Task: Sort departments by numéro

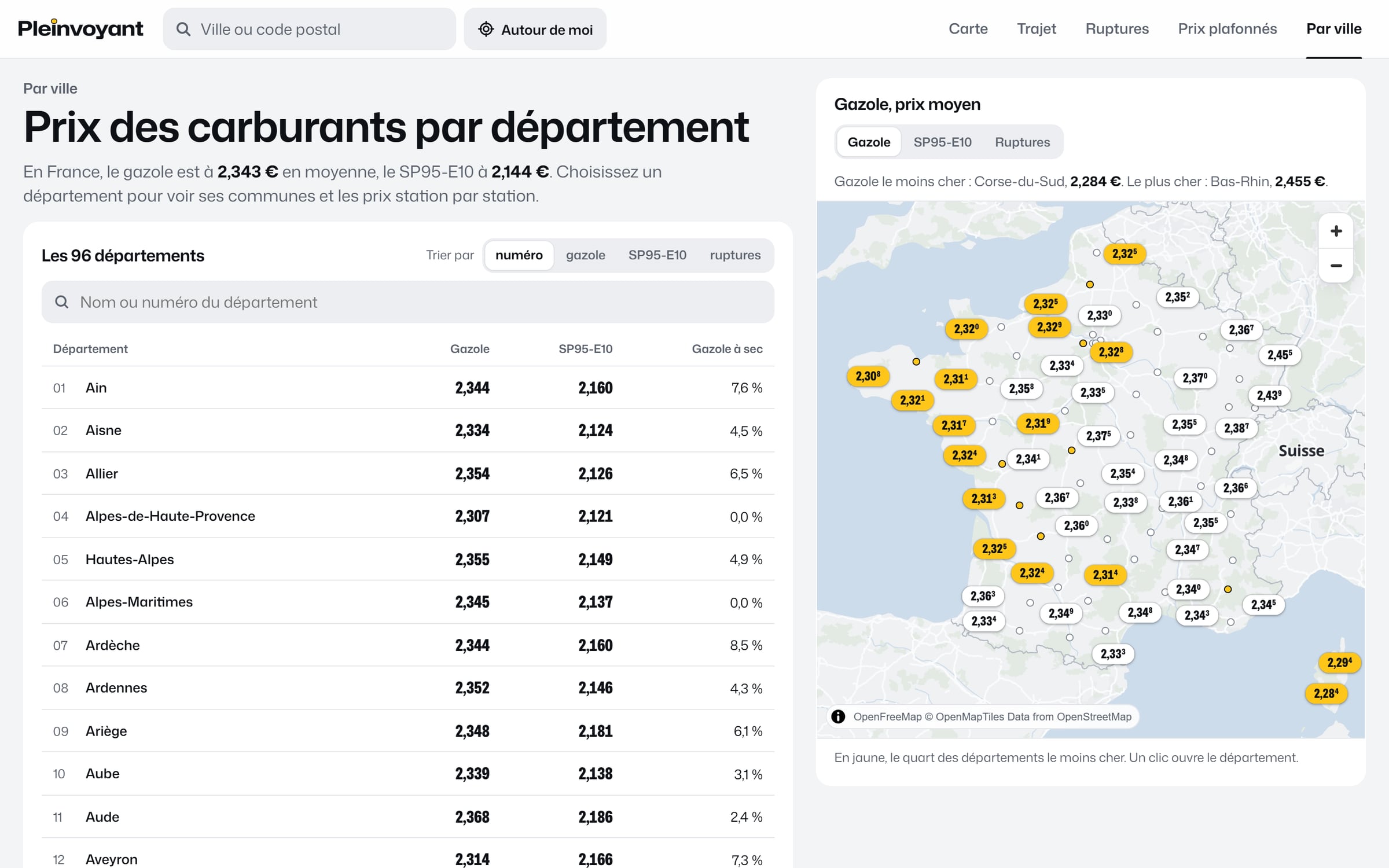Action: [519, 255]
